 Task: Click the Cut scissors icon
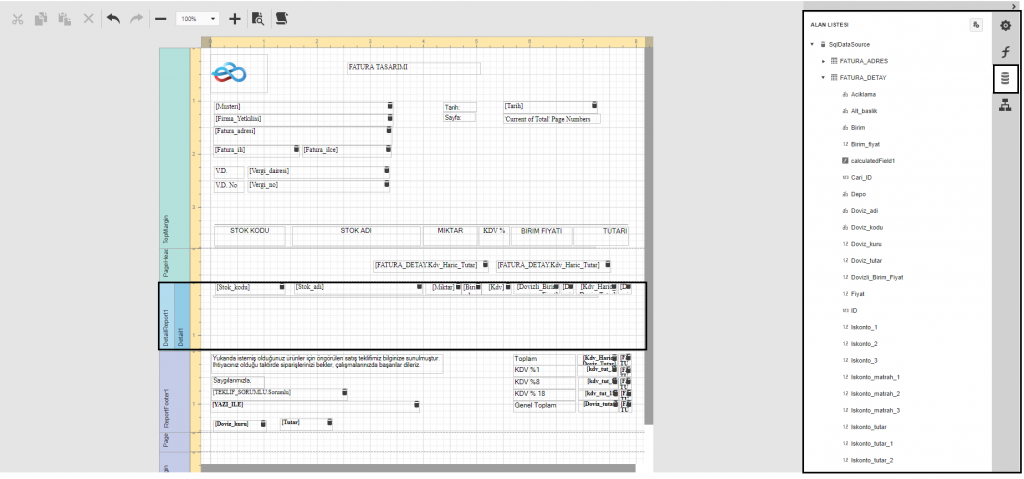click(17, 18)
